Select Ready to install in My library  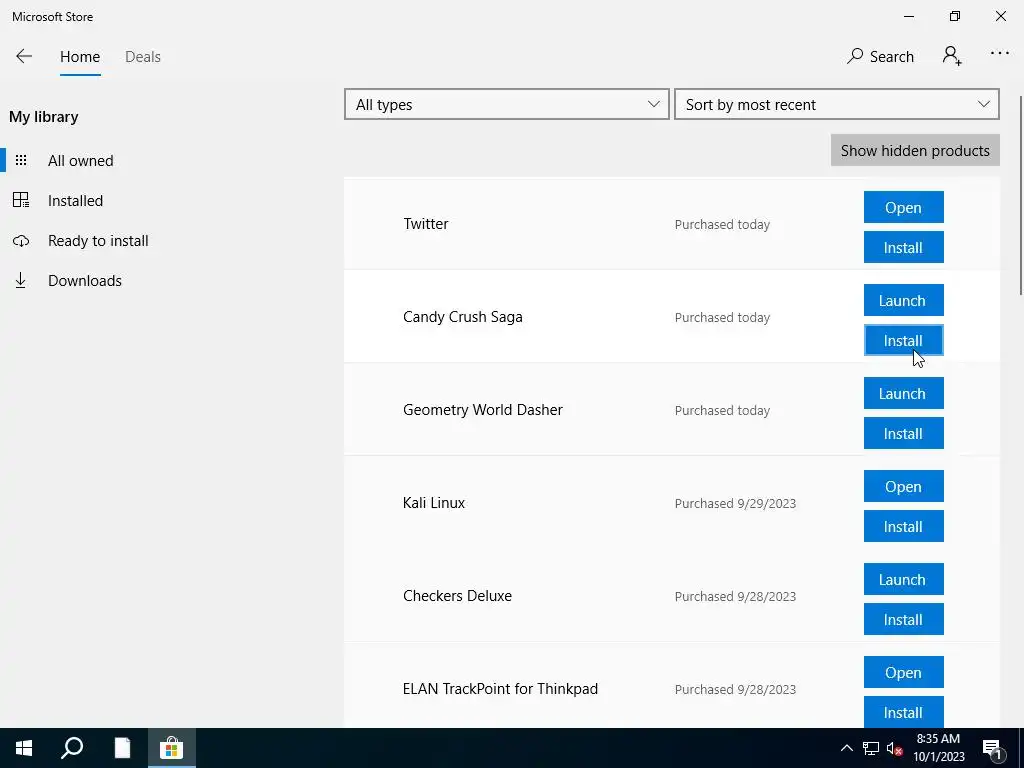(x=98, y=241)
